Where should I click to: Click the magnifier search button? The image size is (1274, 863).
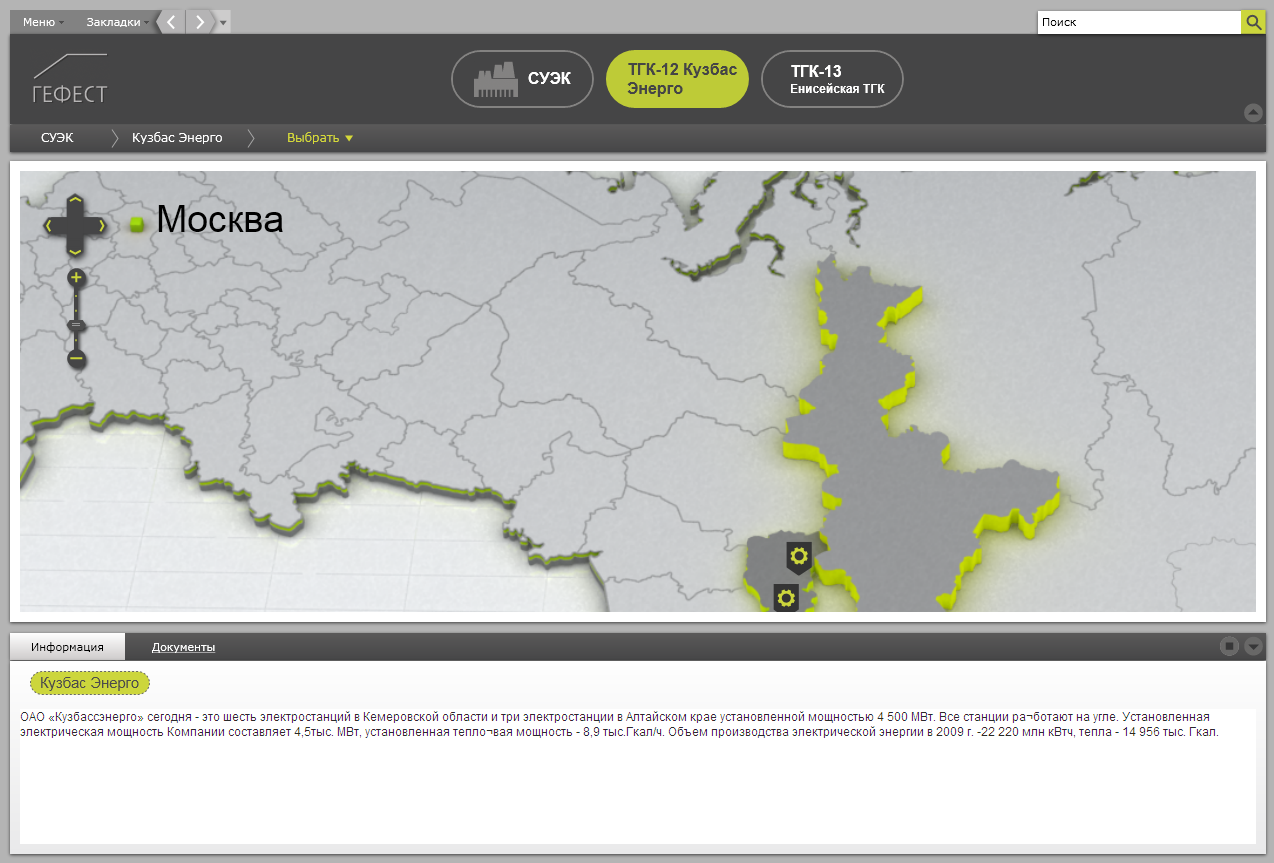[x=1253, y=22]
